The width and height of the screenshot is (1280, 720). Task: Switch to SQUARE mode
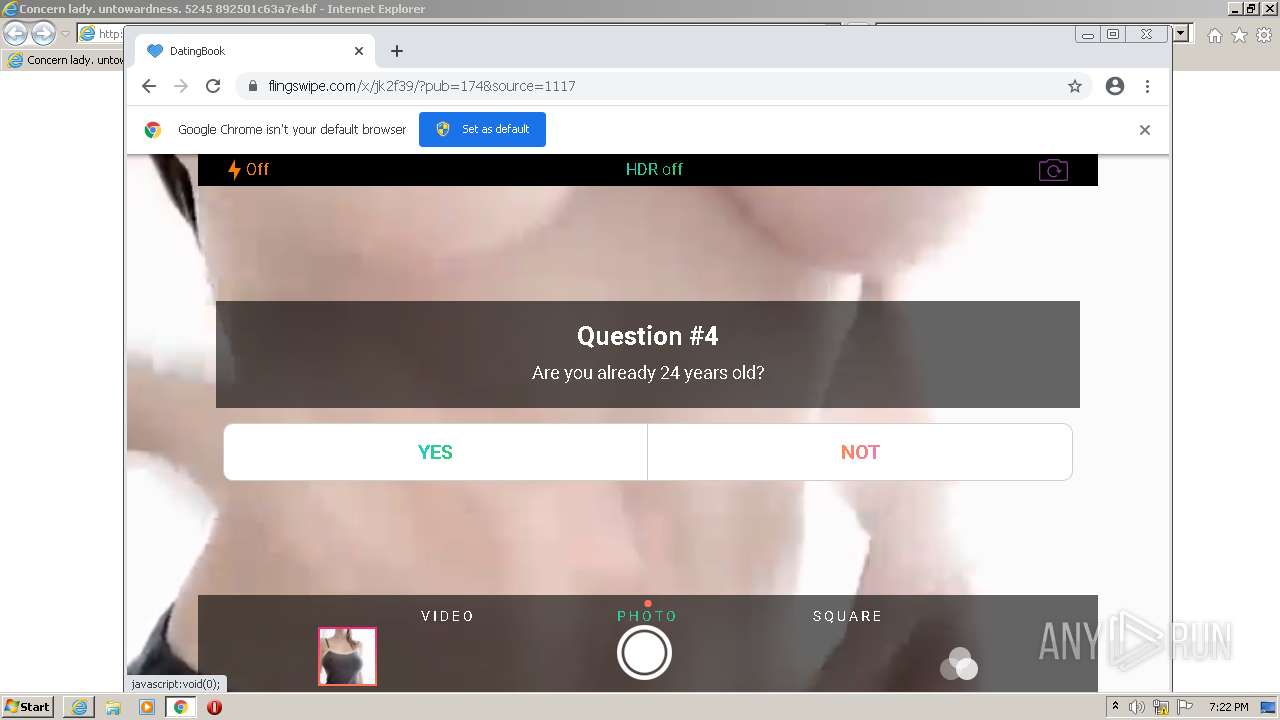coord(847,616)
